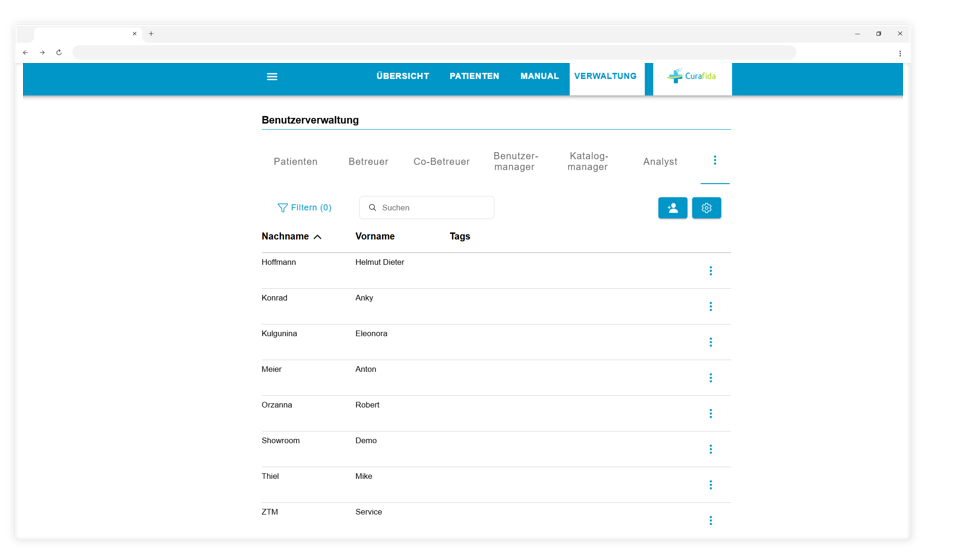Screen dimensions: 968x555
Task: Open the ÜBERSICHT navigation item
Action: pos(403,76)
